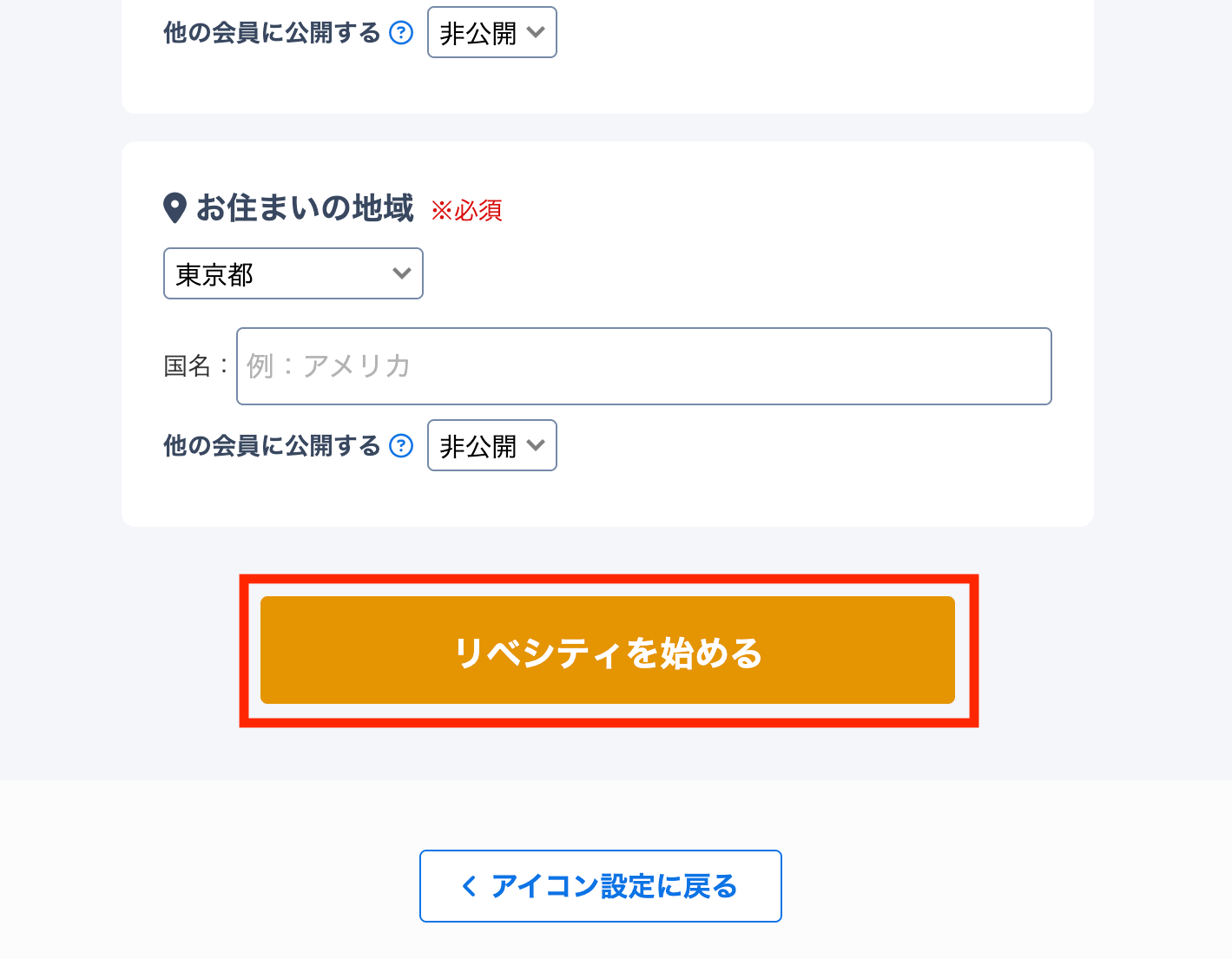This screenshot has height=959, width=1232.
Task: Click the selected 東京都 value text
Action: click(x=214, y=275)
